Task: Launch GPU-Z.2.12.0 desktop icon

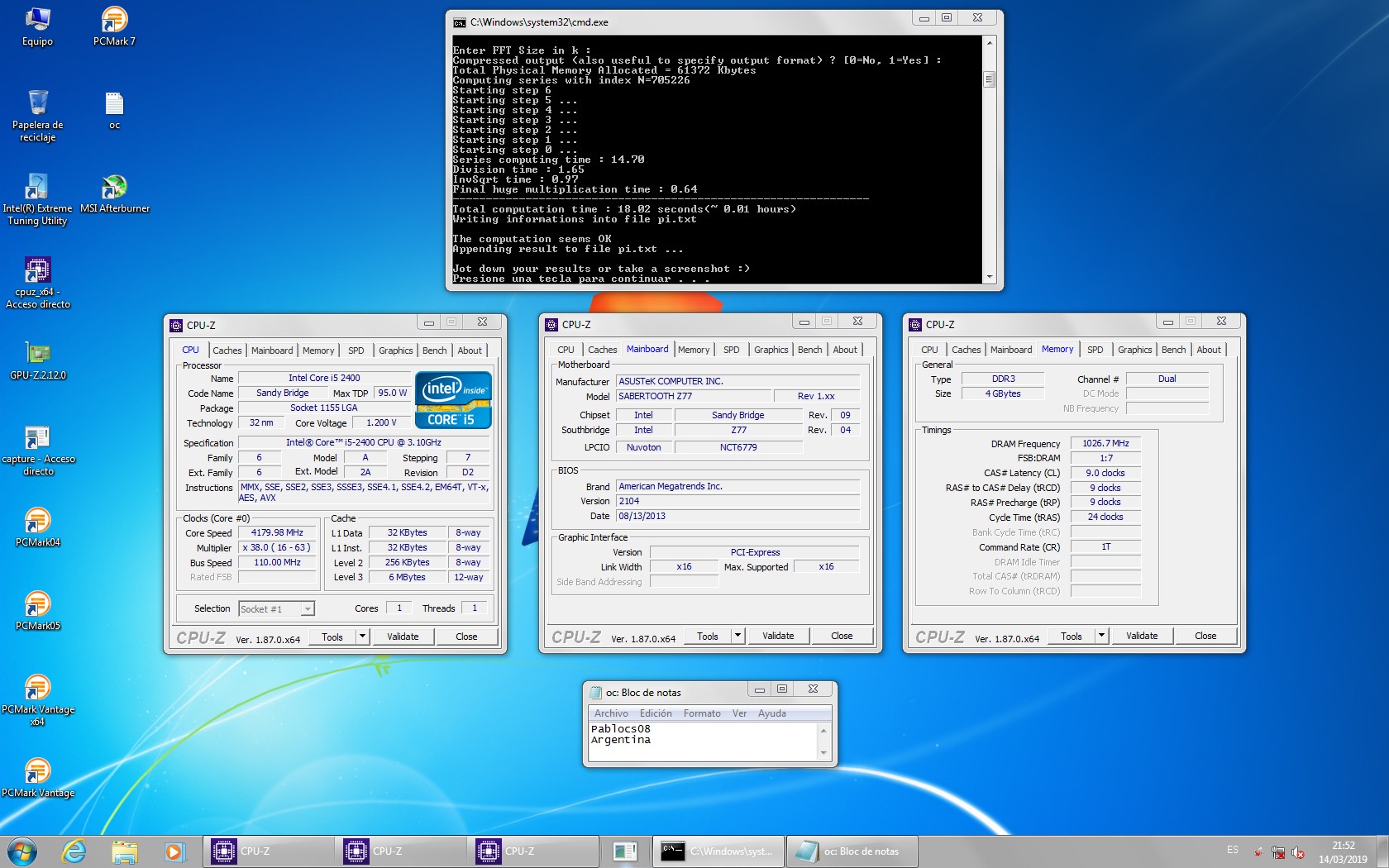Action: click(37, 360)
